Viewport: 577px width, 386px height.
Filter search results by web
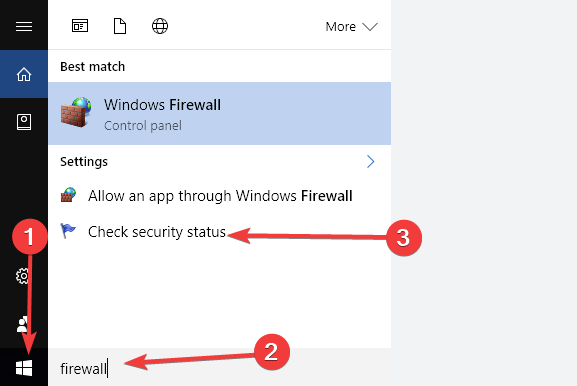(160, 26)
